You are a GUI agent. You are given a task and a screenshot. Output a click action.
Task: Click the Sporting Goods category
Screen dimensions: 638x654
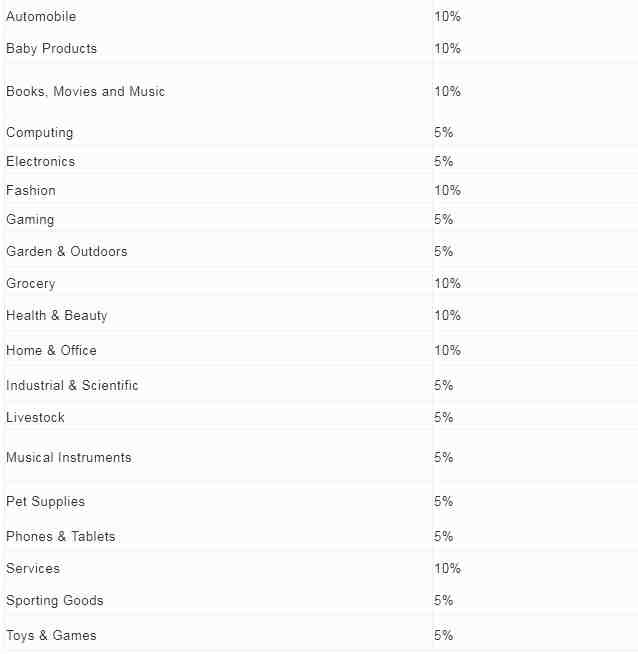pos(55,600)
